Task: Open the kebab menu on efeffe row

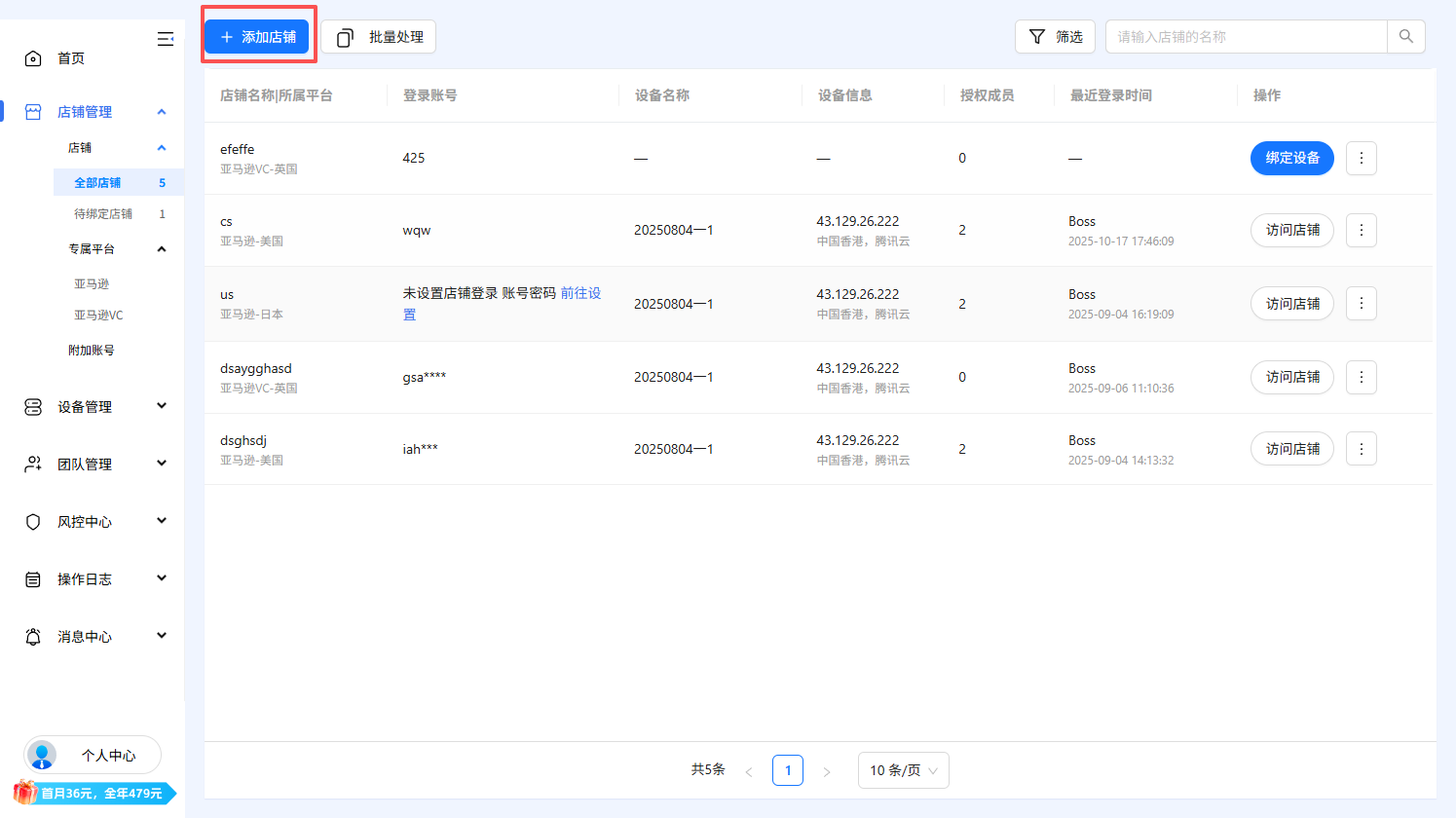Action: tap(1361, 158)
